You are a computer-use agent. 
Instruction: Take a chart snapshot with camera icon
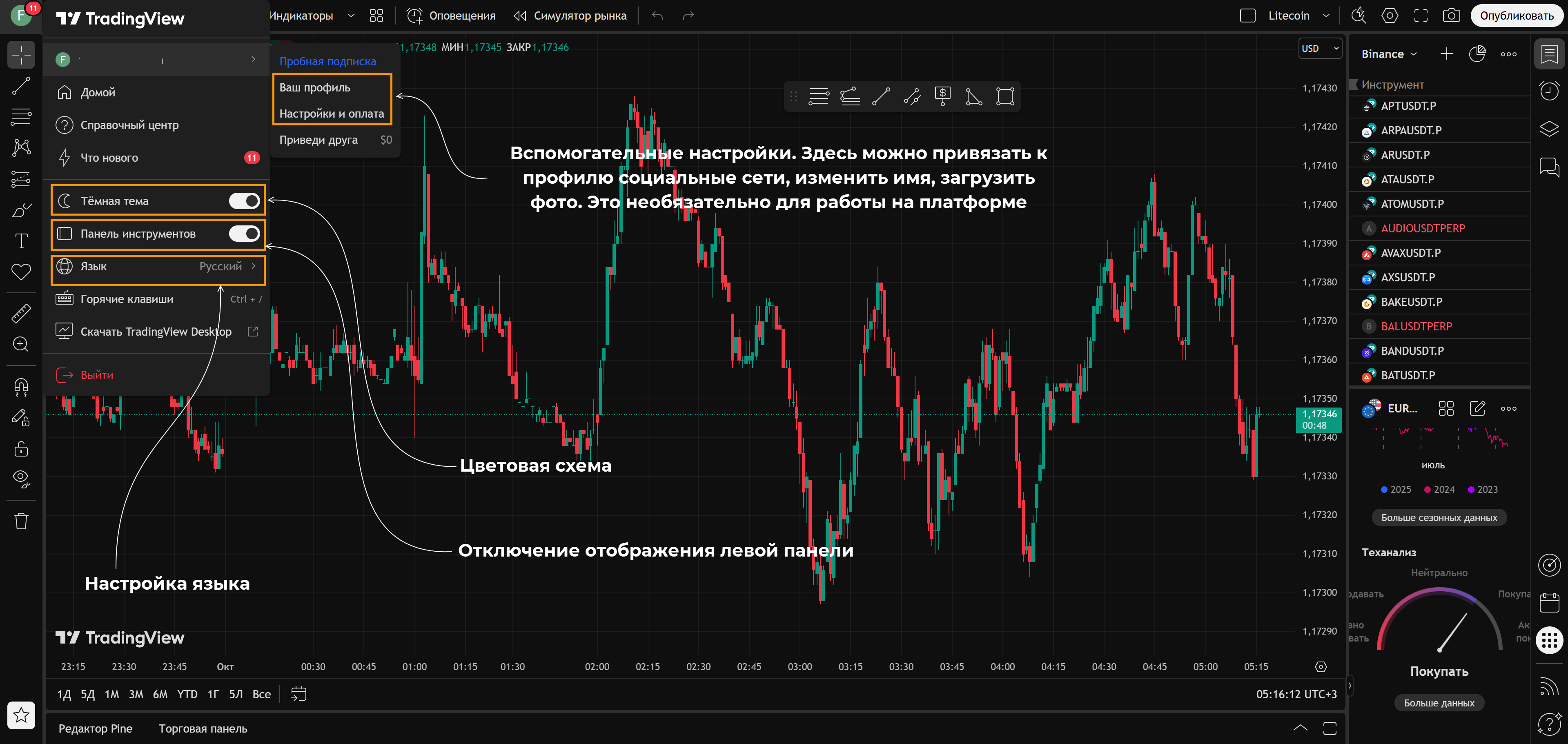pos(1451,16)
